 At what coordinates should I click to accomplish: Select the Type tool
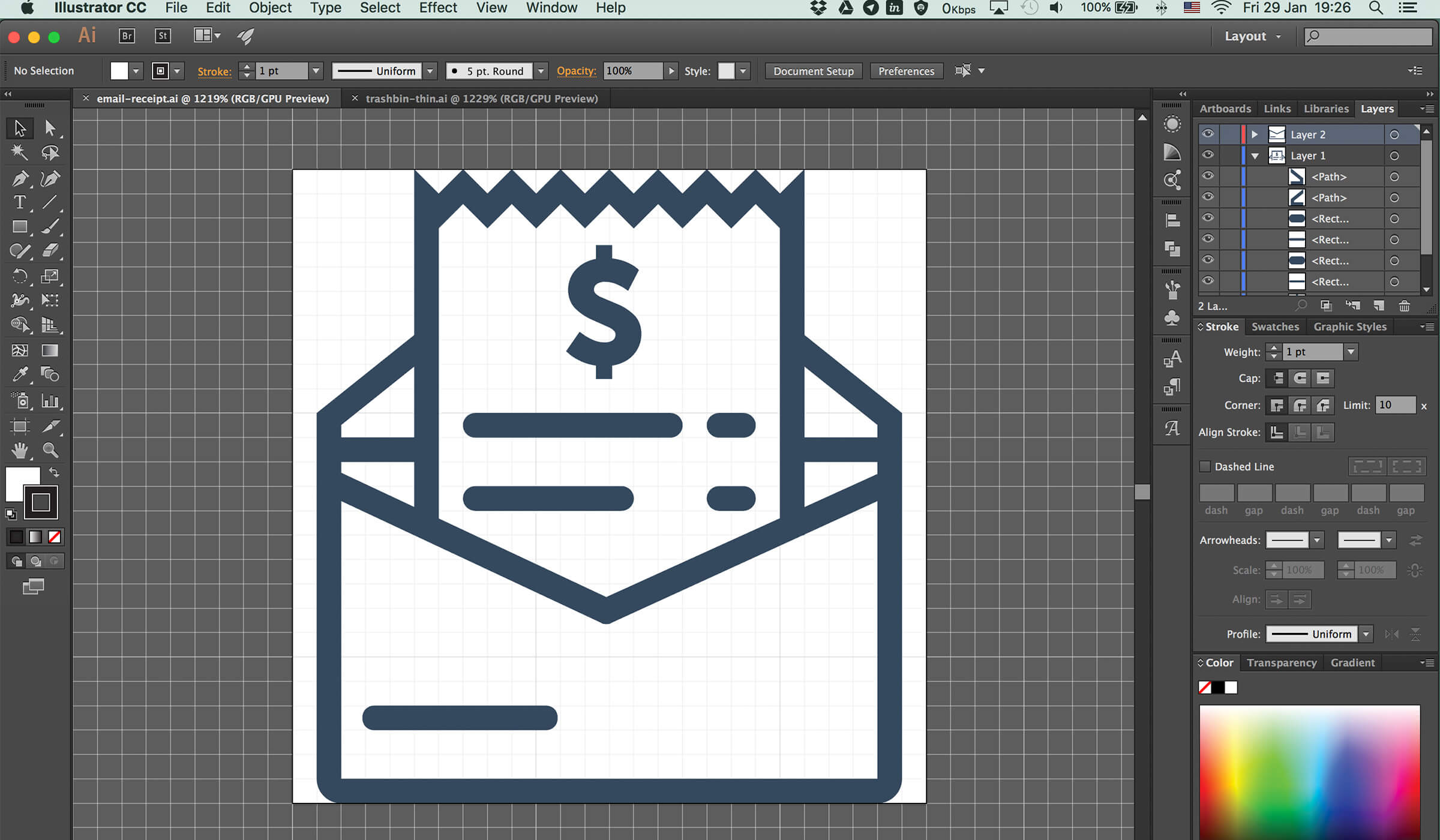click(20, 202)
